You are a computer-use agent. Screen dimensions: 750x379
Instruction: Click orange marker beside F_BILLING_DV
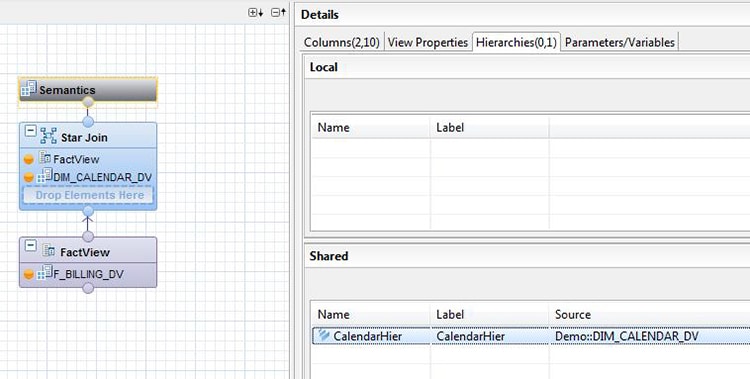pyautogui.click(x=29, y=274)
